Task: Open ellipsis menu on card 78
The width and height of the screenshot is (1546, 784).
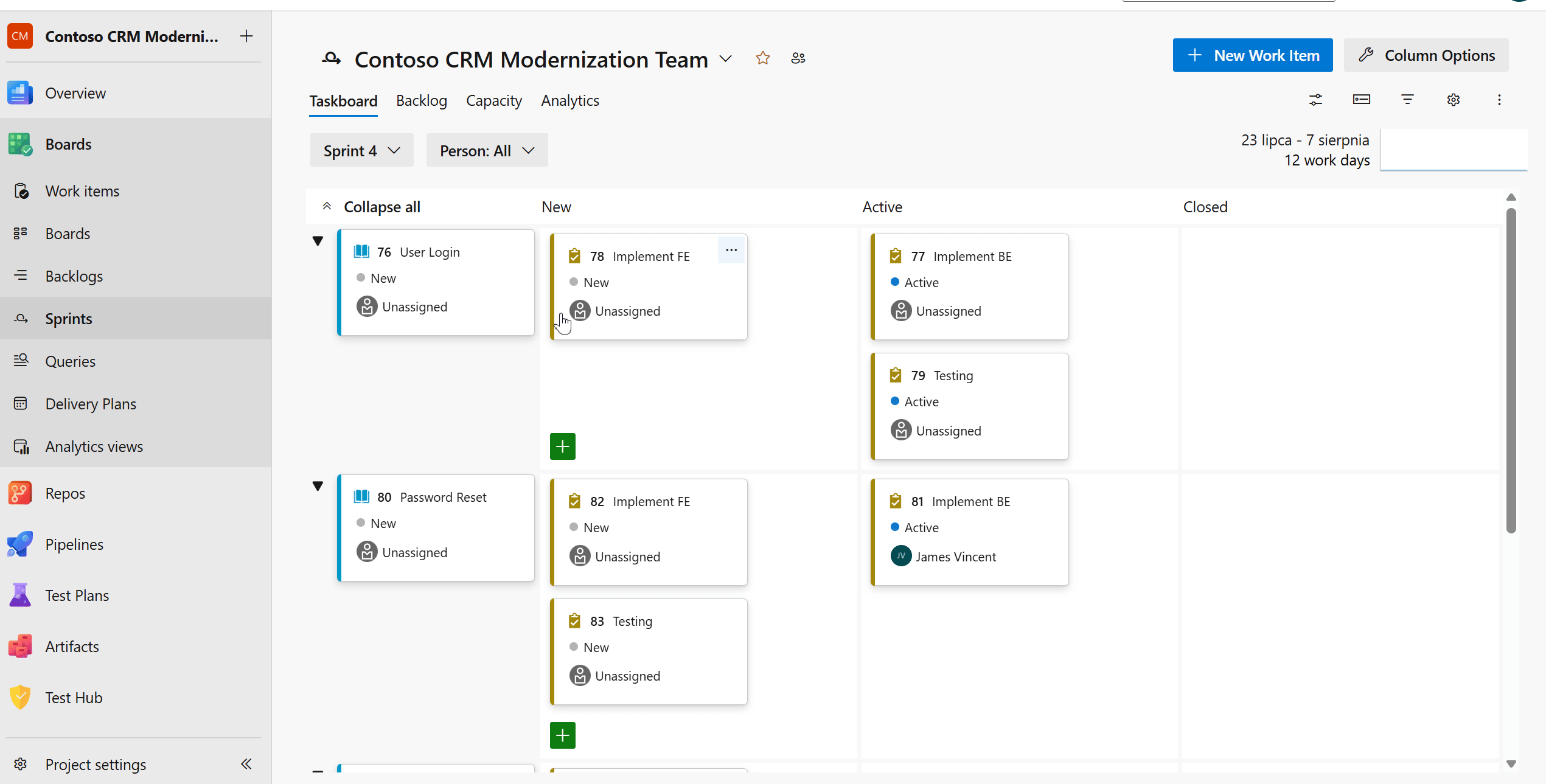Action: [731, 250]
